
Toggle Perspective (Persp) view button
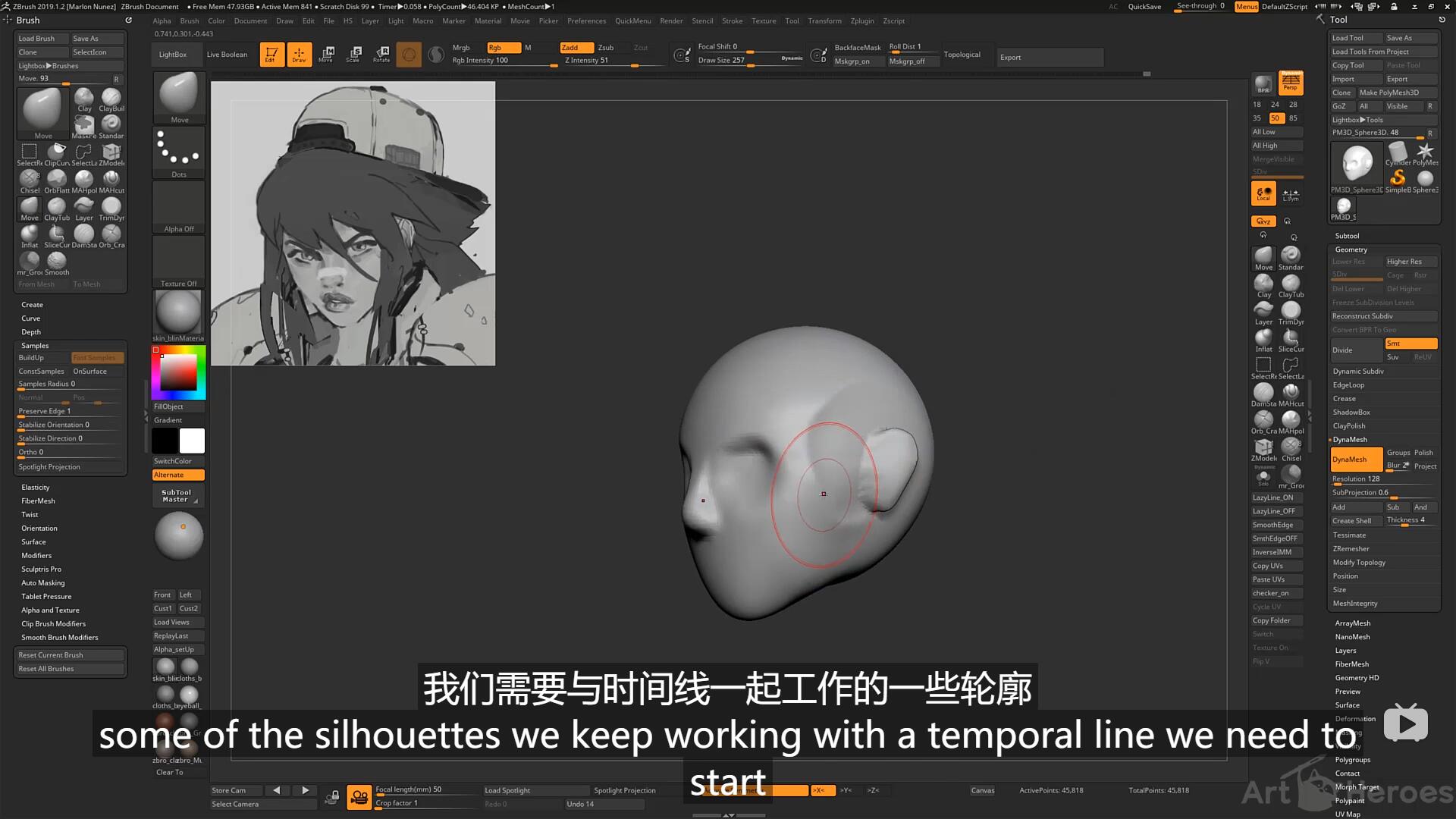pos(1291,83)
